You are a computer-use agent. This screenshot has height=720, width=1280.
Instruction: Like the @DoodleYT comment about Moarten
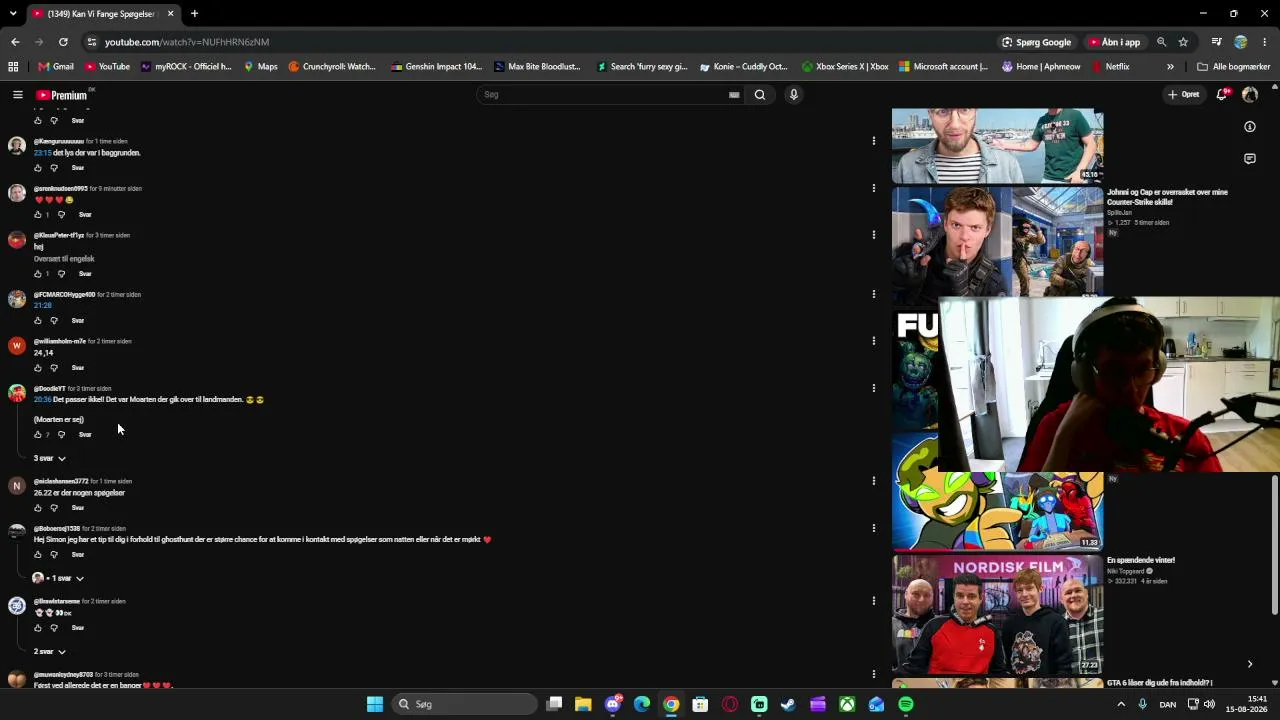click(x=38, y=435)
